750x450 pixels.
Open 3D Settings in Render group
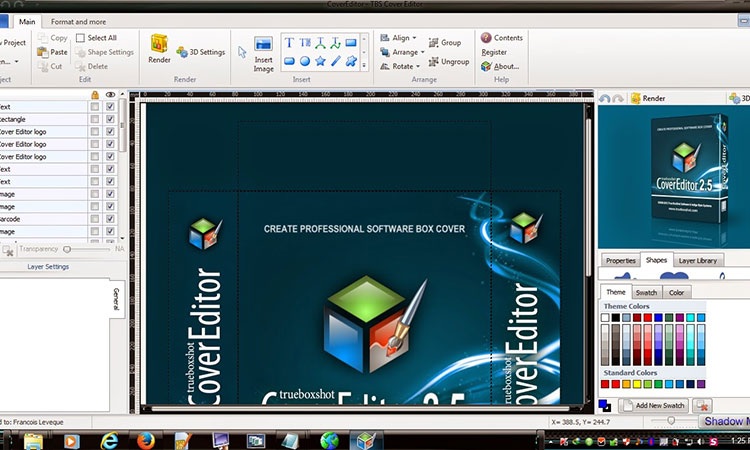tap(201, 52)
